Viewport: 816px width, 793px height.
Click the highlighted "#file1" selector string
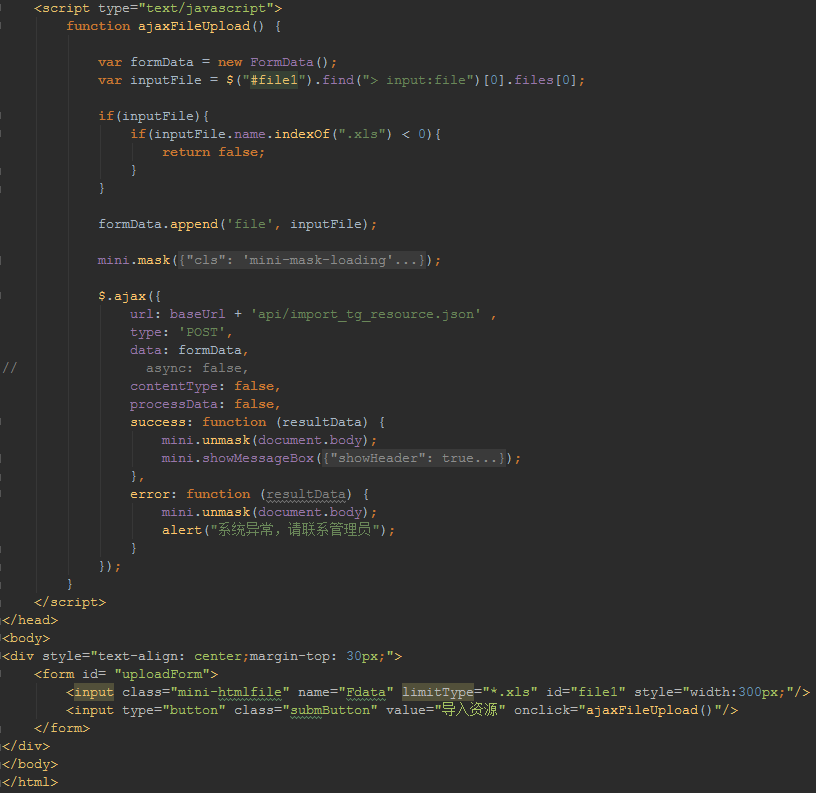pyautogui.click(x=274, y=80)
